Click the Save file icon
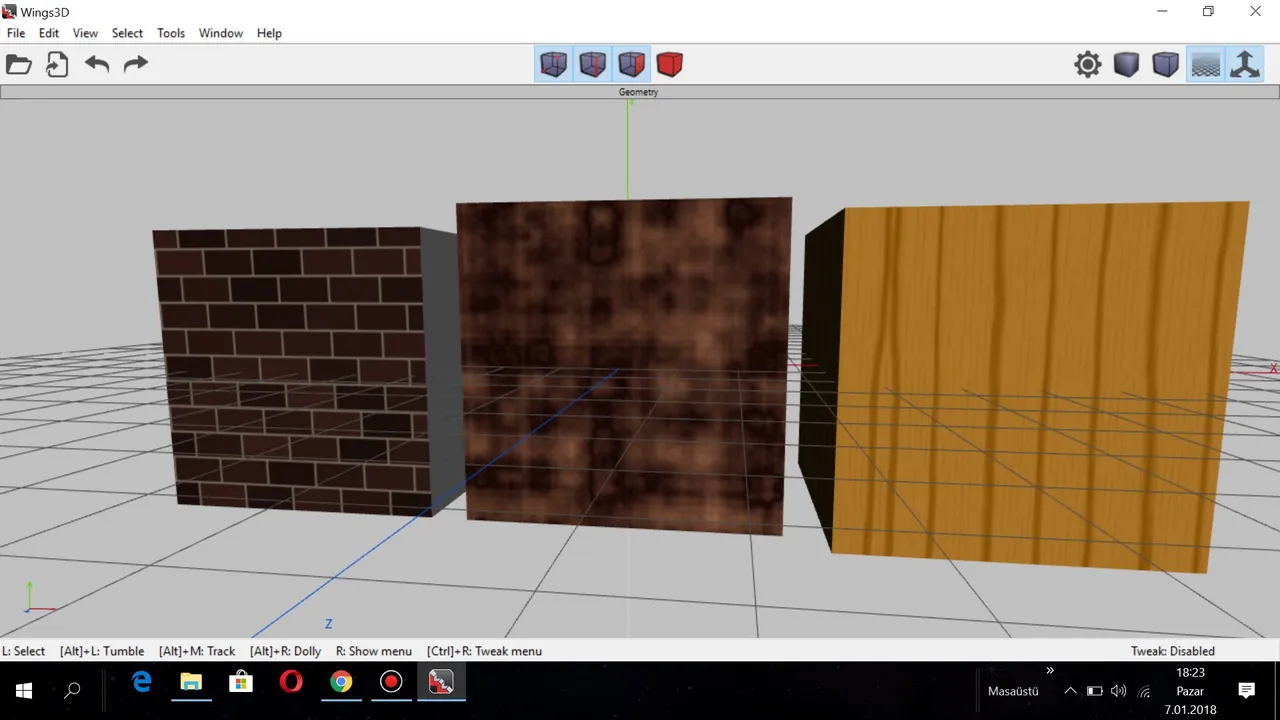Viewport: 1280px width, 720px height. [x=57, y=65]
